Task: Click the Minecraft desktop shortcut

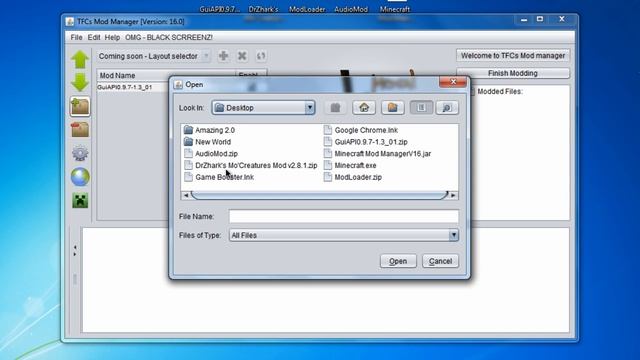Action: coord(395,9)
